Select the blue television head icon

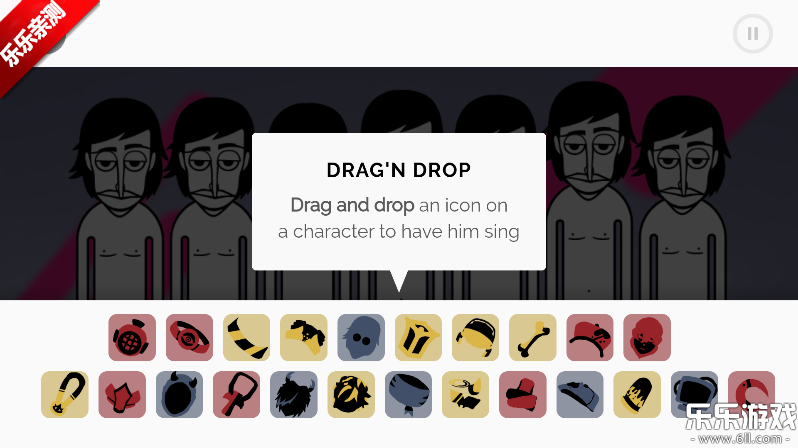click(694, 395)
